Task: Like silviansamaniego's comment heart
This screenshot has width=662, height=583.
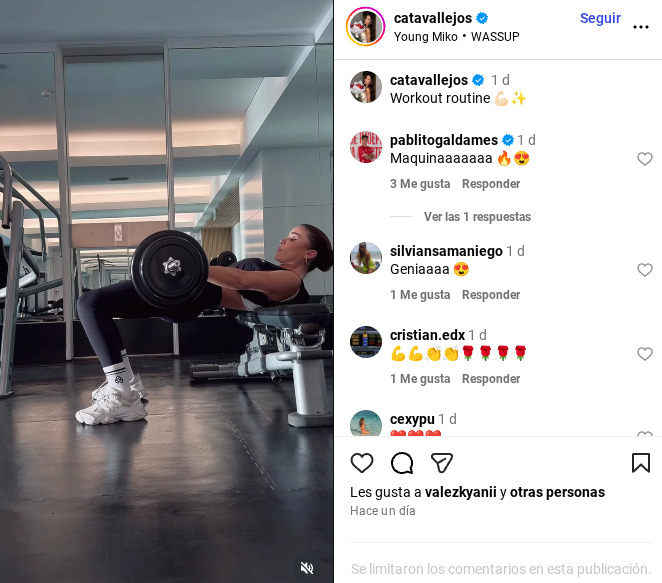Action: (645, 270)
